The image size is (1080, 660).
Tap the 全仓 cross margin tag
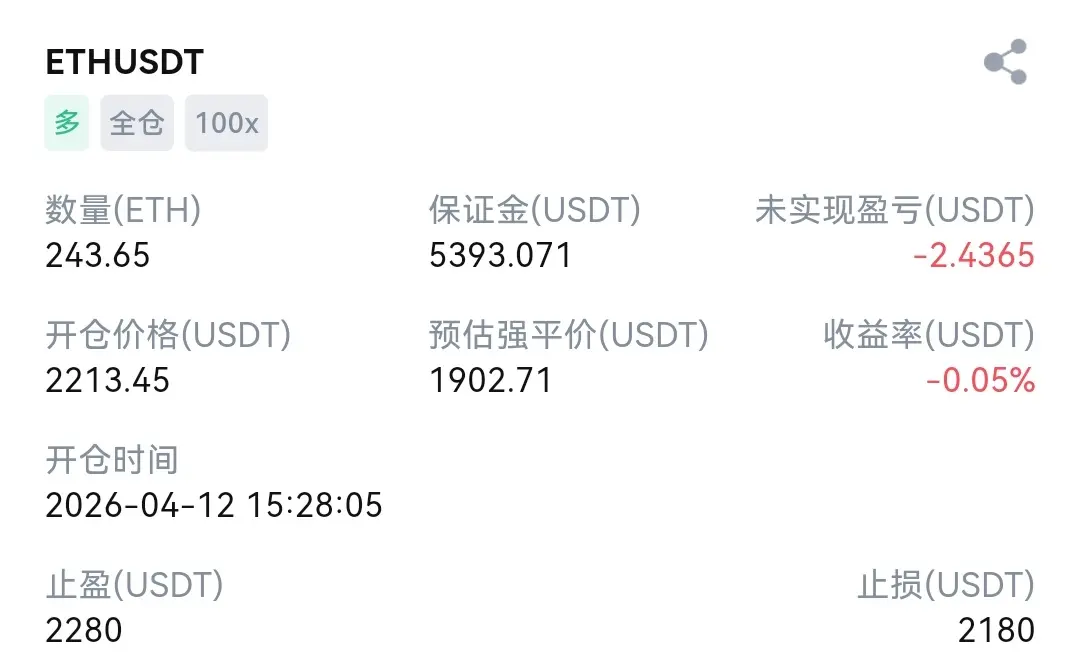point(137,123)
